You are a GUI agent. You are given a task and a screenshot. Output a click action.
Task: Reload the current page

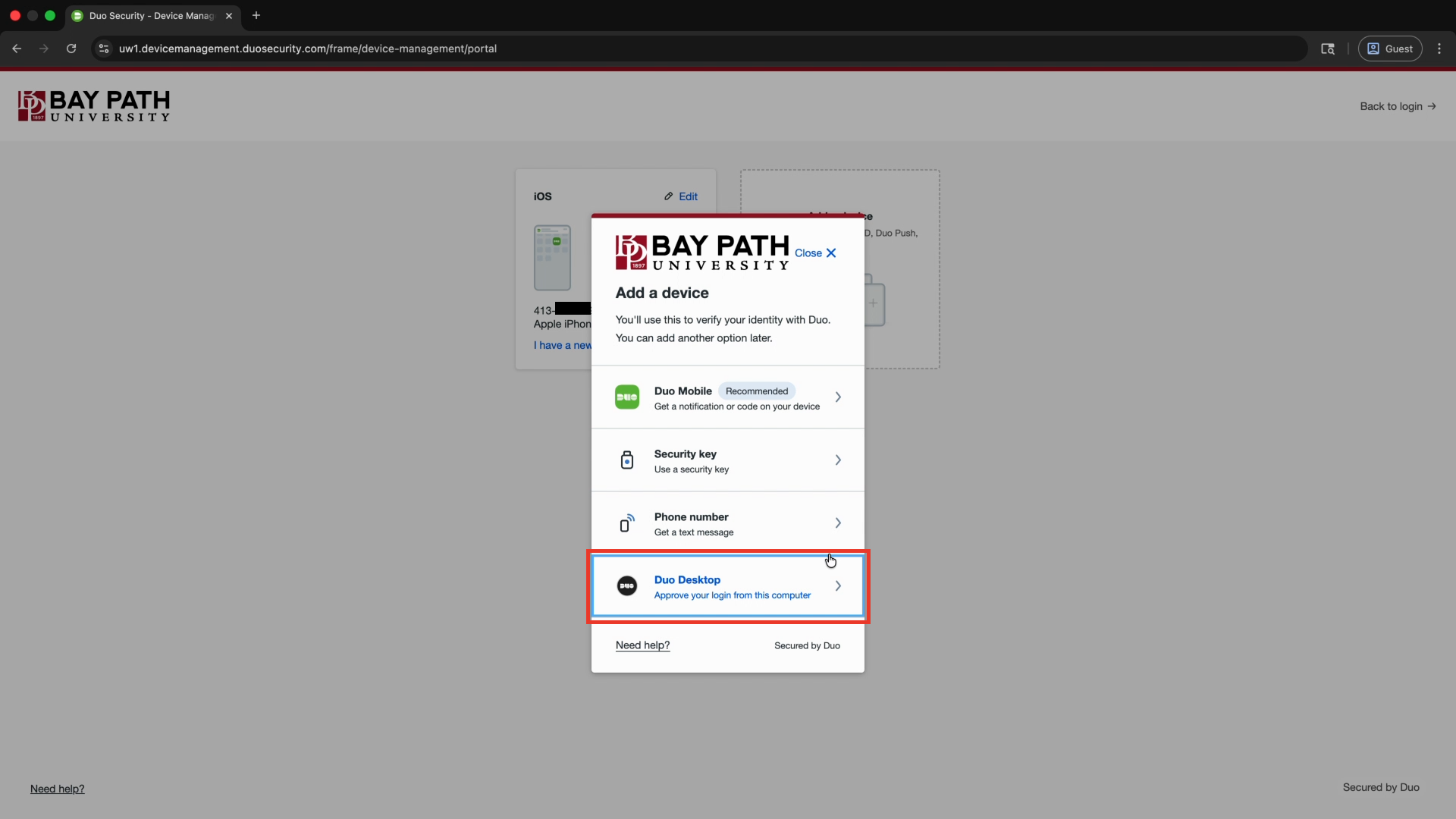(71, 49)
